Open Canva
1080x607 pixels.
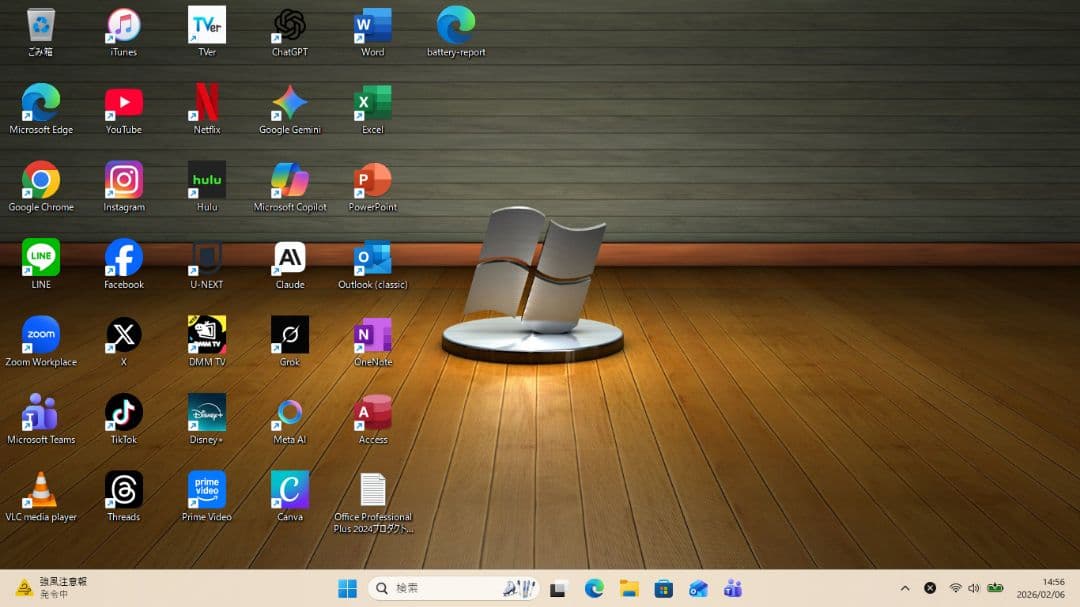coord(289,489)
